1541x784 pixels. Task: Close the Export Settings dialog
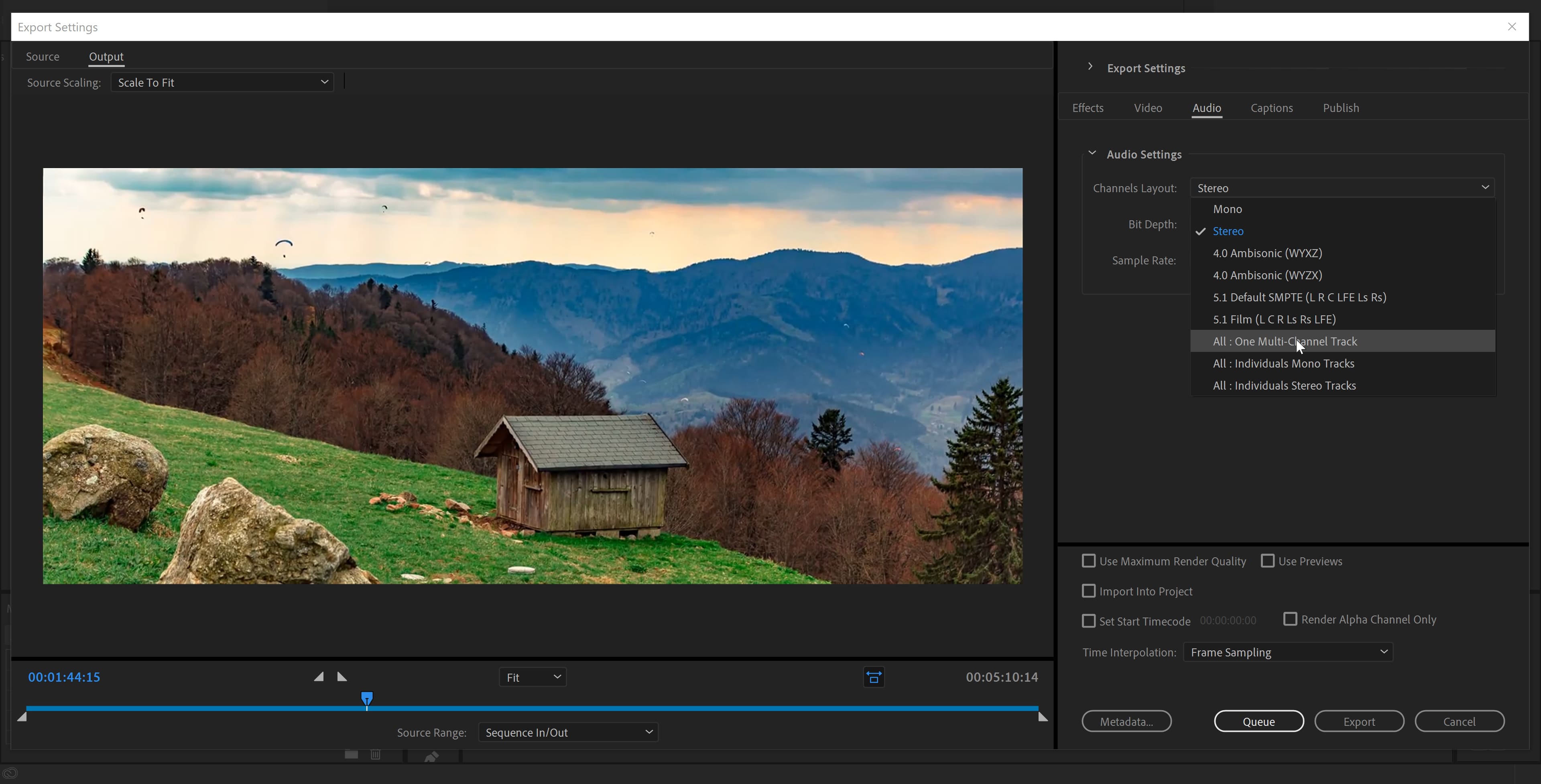tap(1512, 27)
